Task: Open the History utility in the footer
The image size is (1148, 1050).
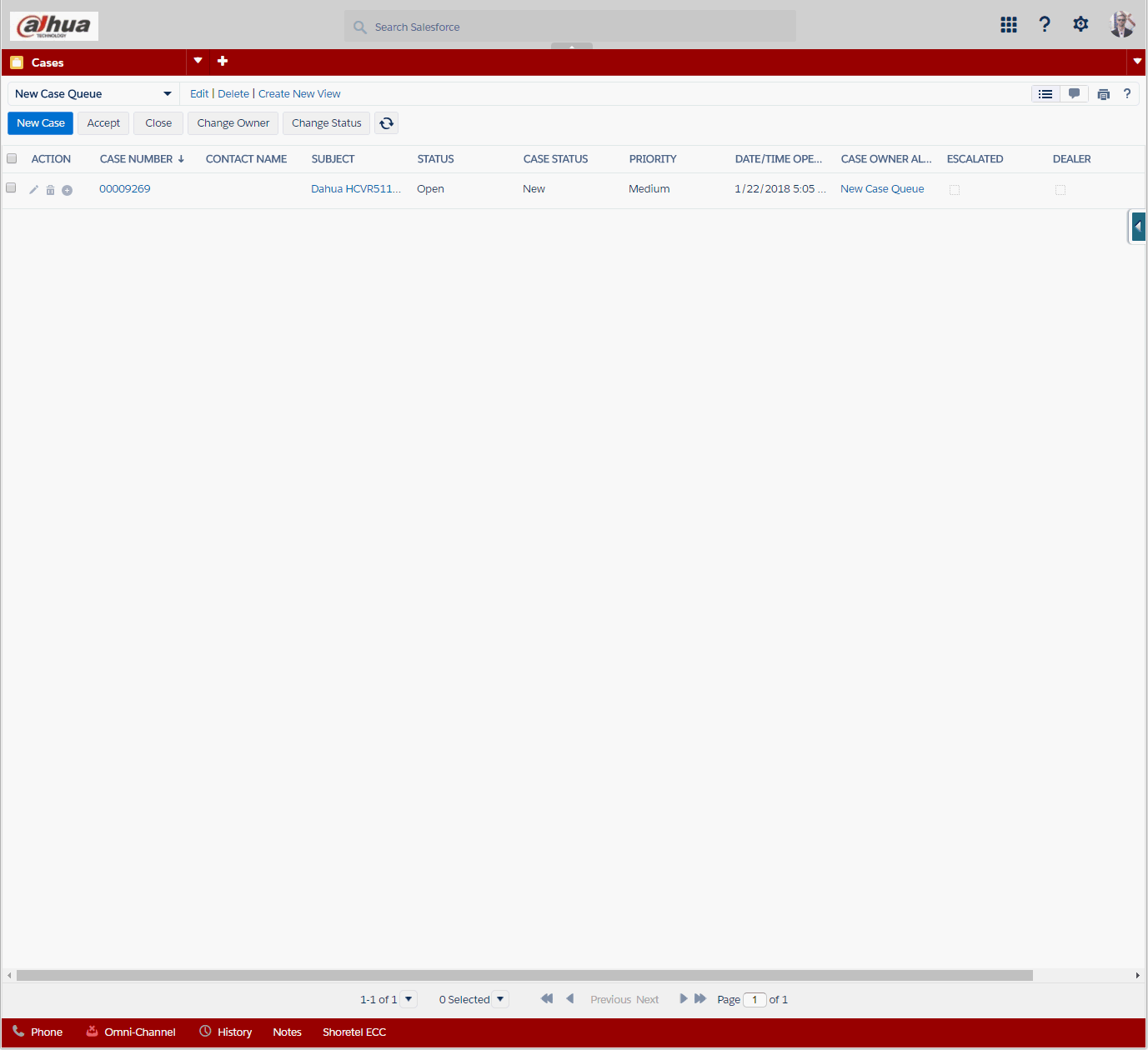Action: click(226, 1032)
